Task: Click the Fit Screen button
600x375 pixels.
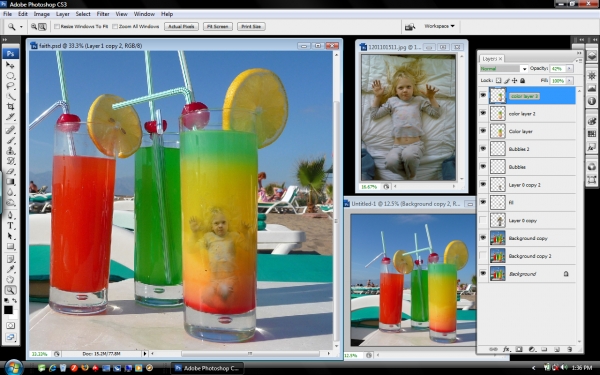Action: (x=218, y=26)
